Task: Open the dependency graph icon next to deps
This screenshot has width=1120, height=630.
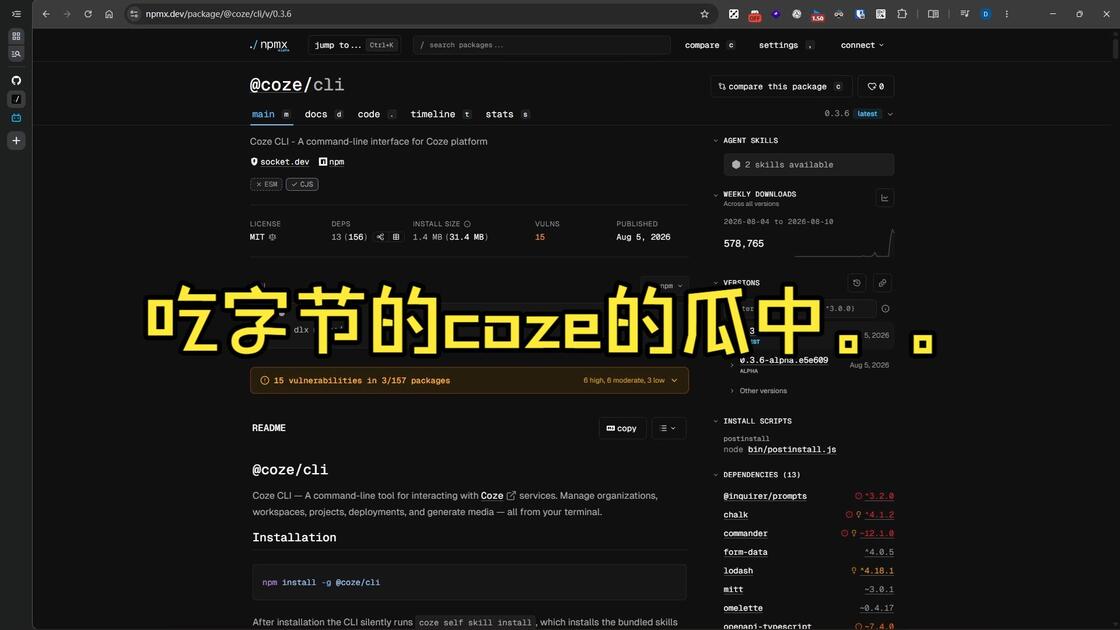Action: [x=380, y=237]
